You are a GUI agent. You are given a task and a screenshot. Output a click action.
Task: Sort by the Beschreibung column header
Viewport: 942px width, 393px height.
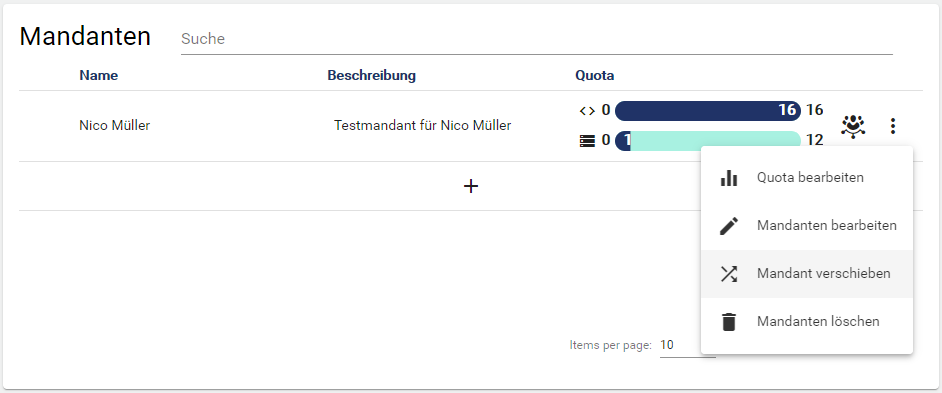click(x=371, y=76)
